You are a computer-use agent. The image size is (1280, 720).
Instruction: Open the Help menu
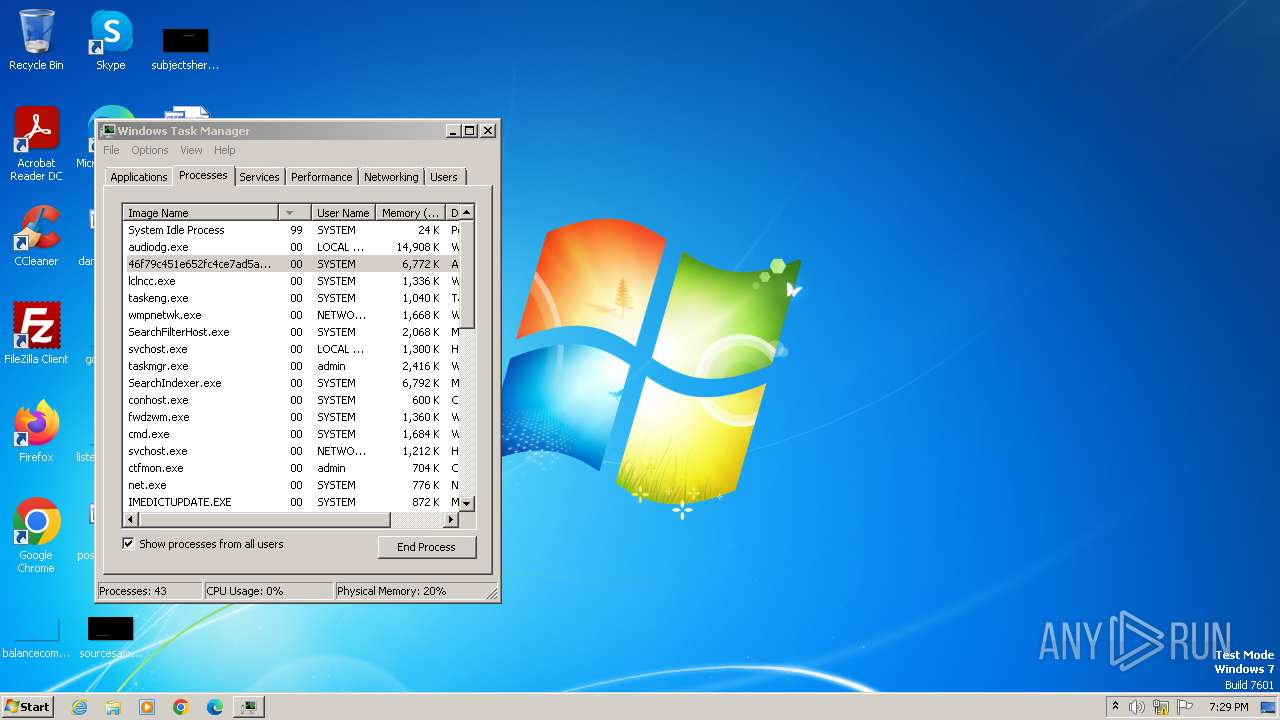[x=225, y=150]
